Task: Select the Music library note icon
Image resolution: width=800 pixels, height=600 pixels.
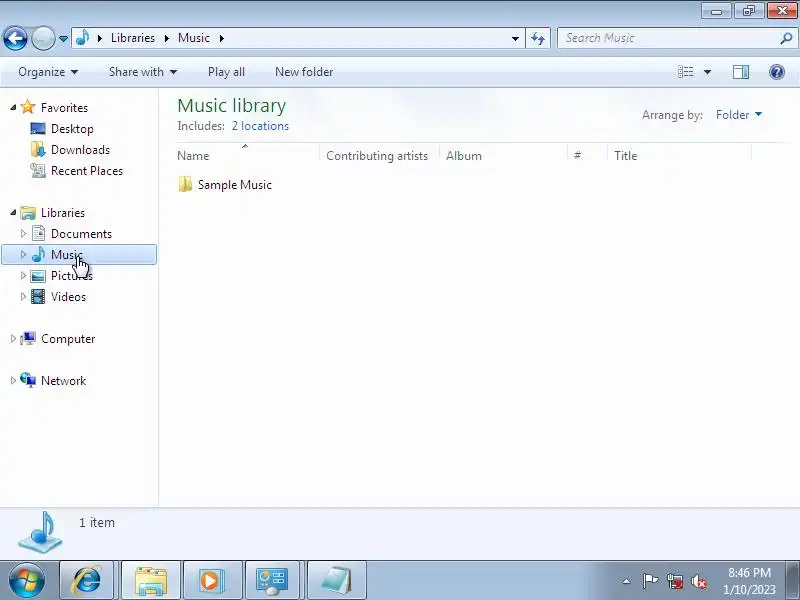Action: point(38,254)
